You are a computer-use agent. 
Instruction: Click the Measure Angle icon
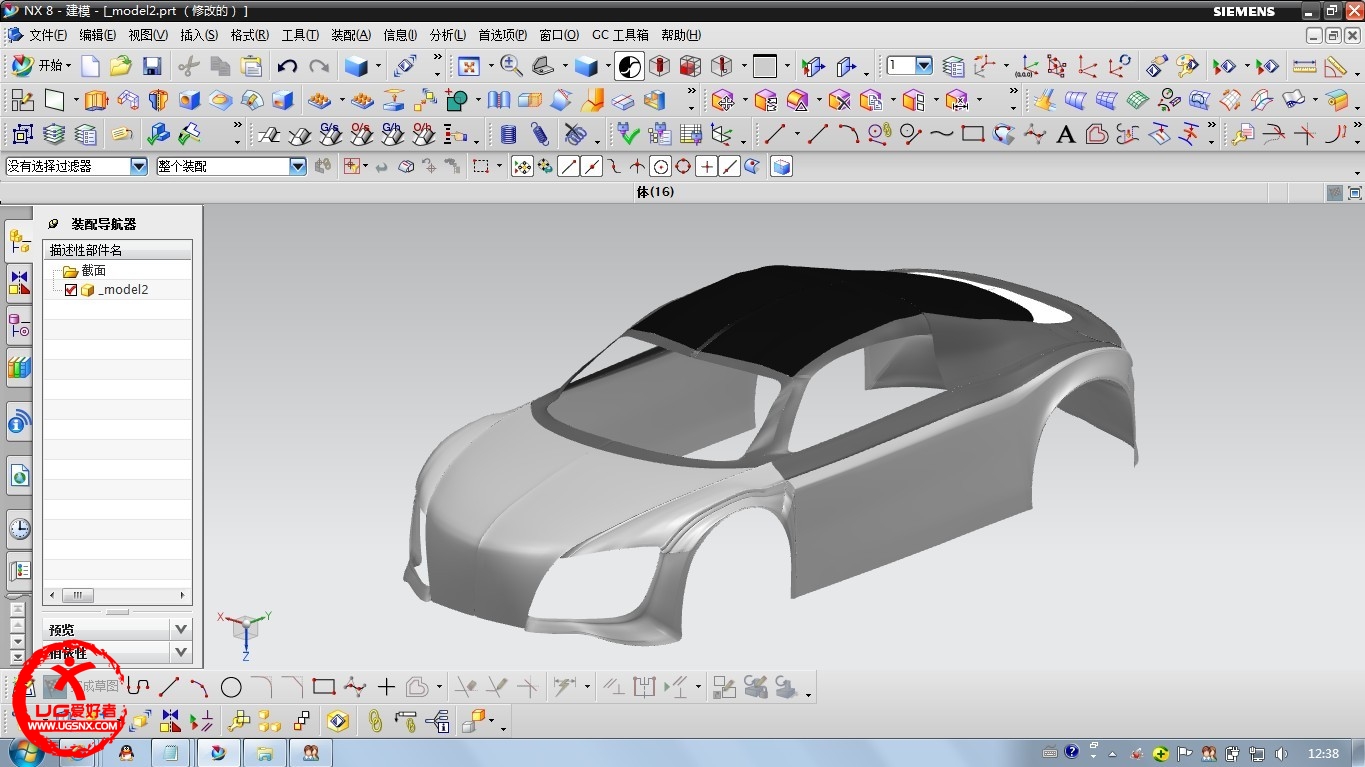[1335, 67]
